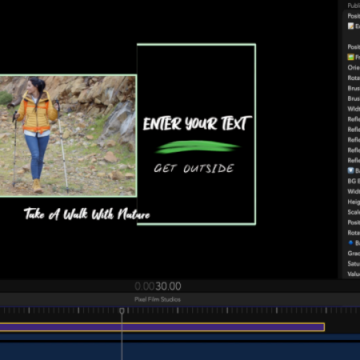
Task: Click the notepad icon in the inspector
Action: click(x=351, y=26)
